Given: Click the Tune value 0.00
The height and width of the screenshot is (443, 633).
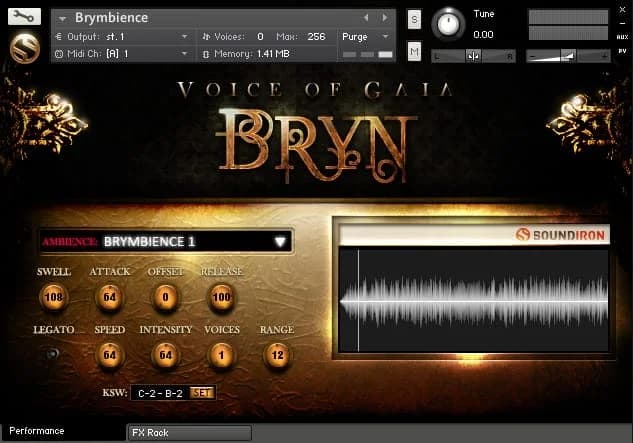Looking at the screenshot, I should 483,35.
